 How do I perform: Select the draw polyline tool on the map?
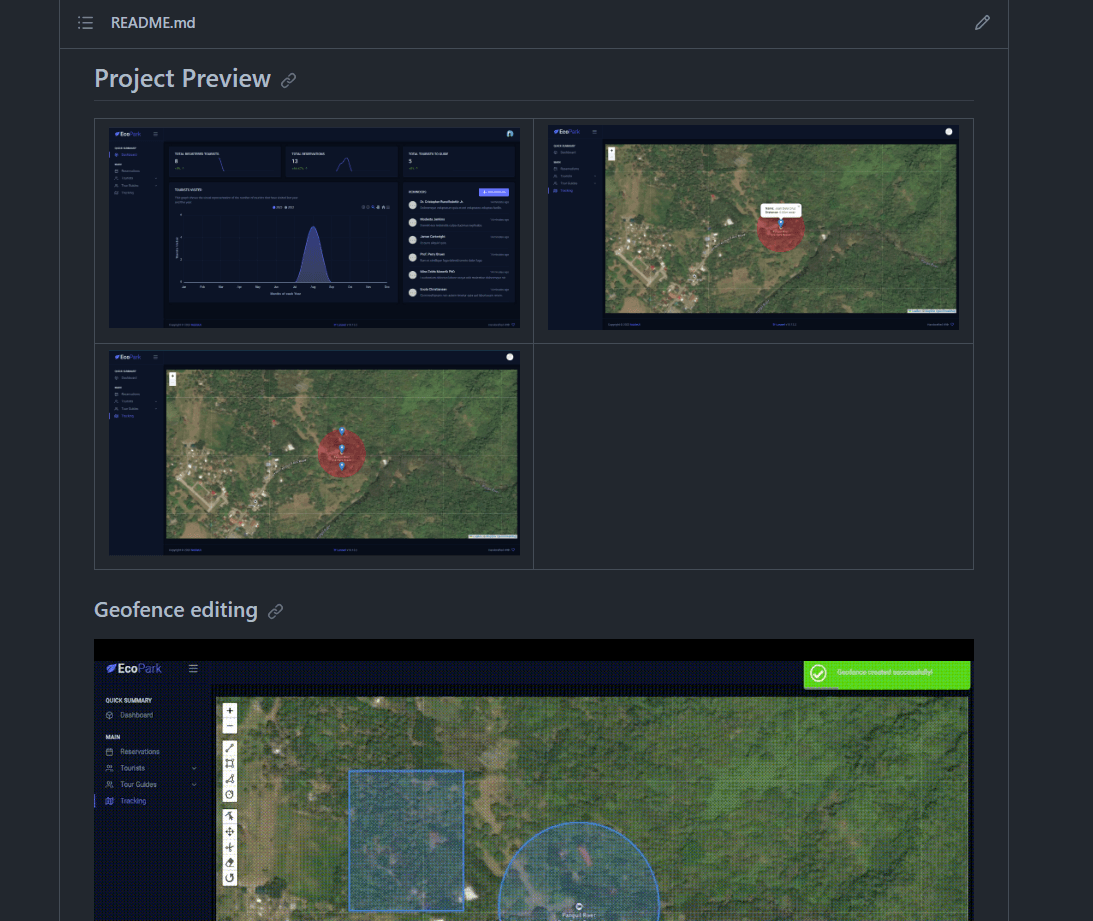[x=230, y=747]
